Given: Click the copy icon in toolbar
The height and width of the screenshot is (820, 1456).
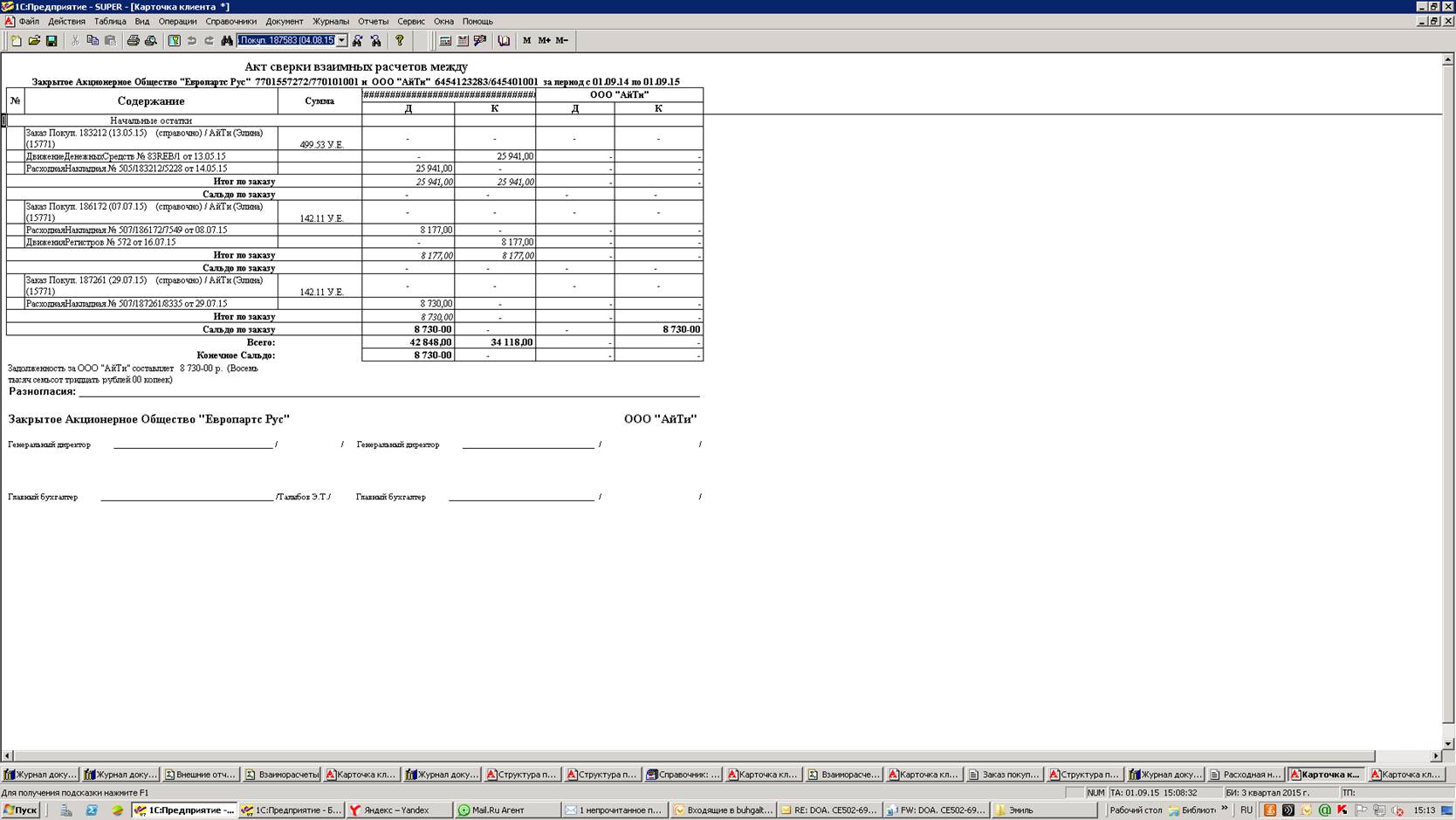Looking at the screenshot, I should [x=93, y=41].
